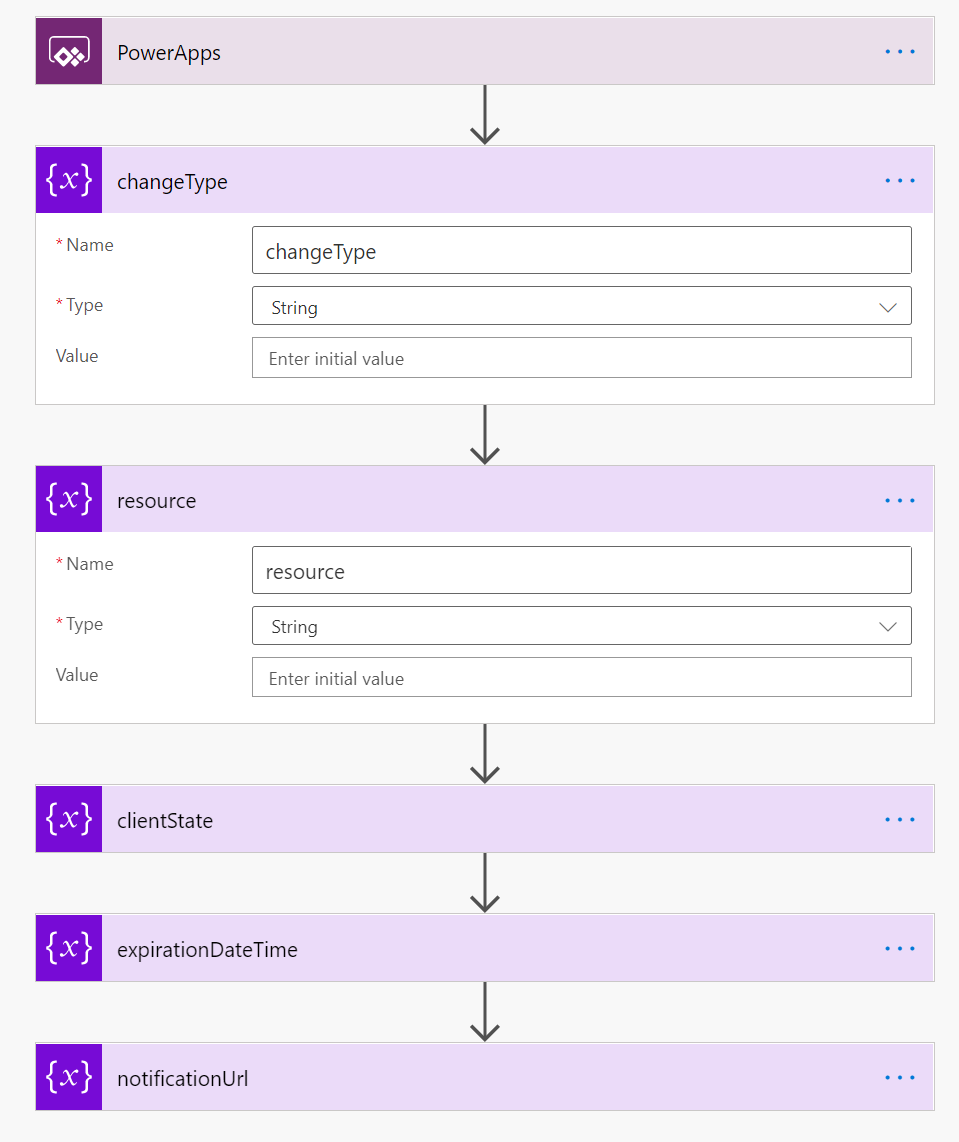Open the resource step ellipsis menu

(900, 500)
